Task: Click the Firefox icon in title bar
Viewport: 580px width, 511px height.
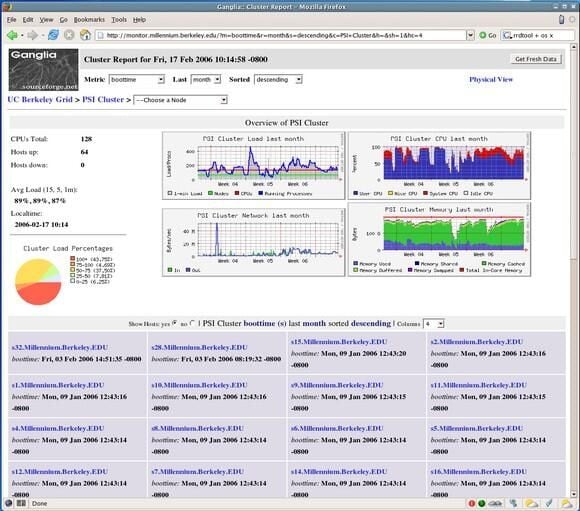Action: click(7, 6)
